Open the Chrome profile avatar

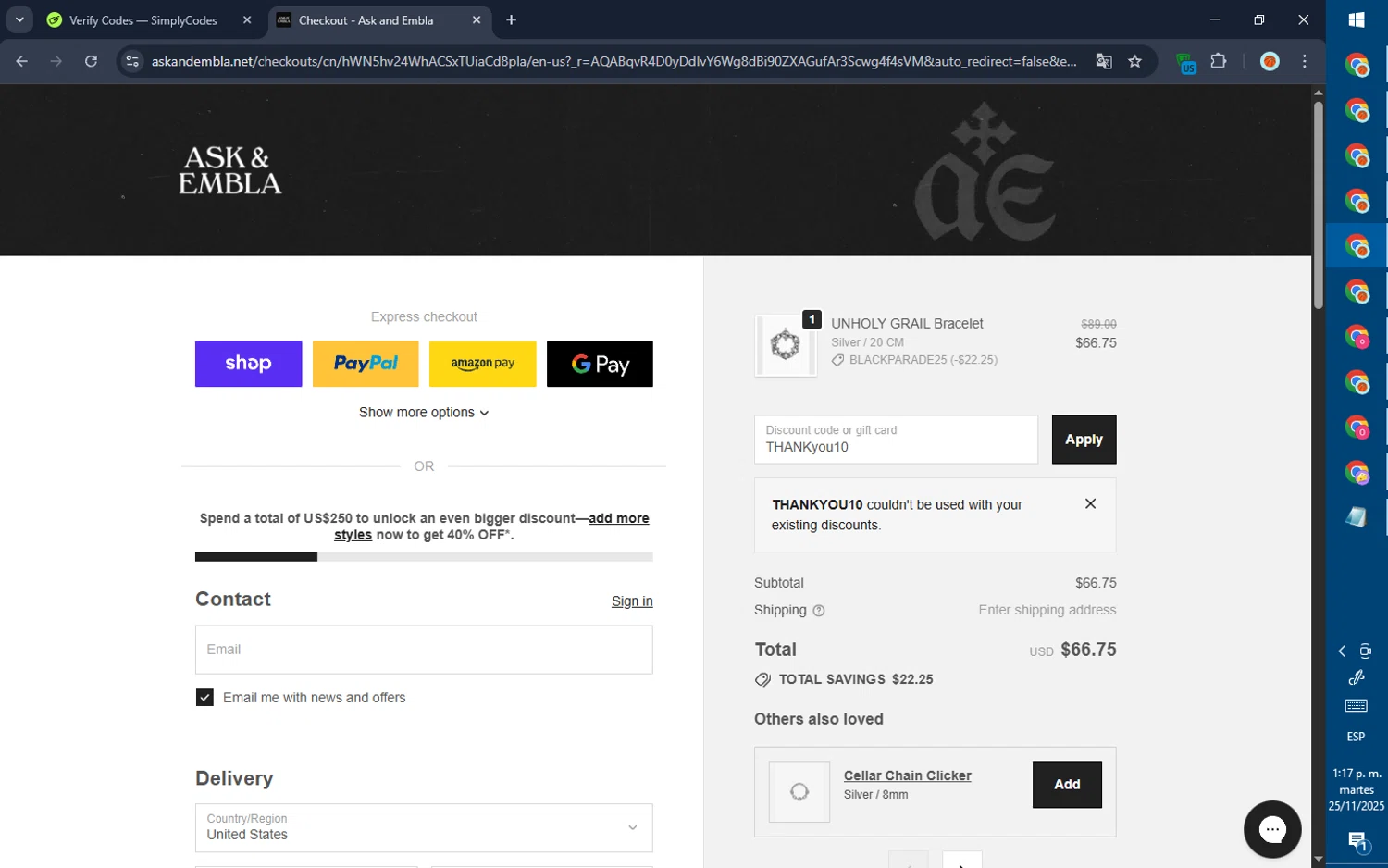pyautogui.click(x=1270, y=61)
